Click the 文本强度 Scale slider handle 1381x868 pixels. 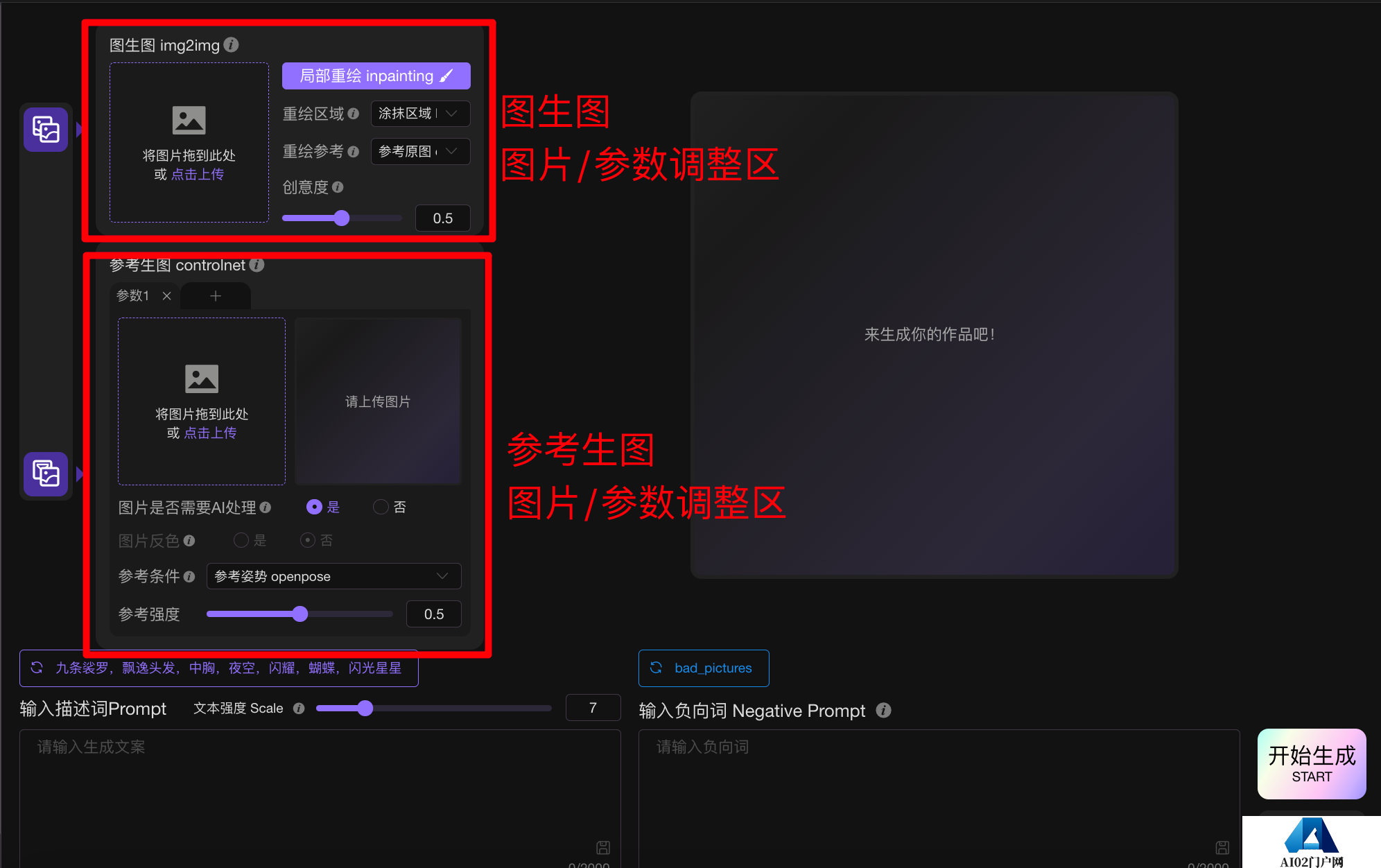pos(365,709)
